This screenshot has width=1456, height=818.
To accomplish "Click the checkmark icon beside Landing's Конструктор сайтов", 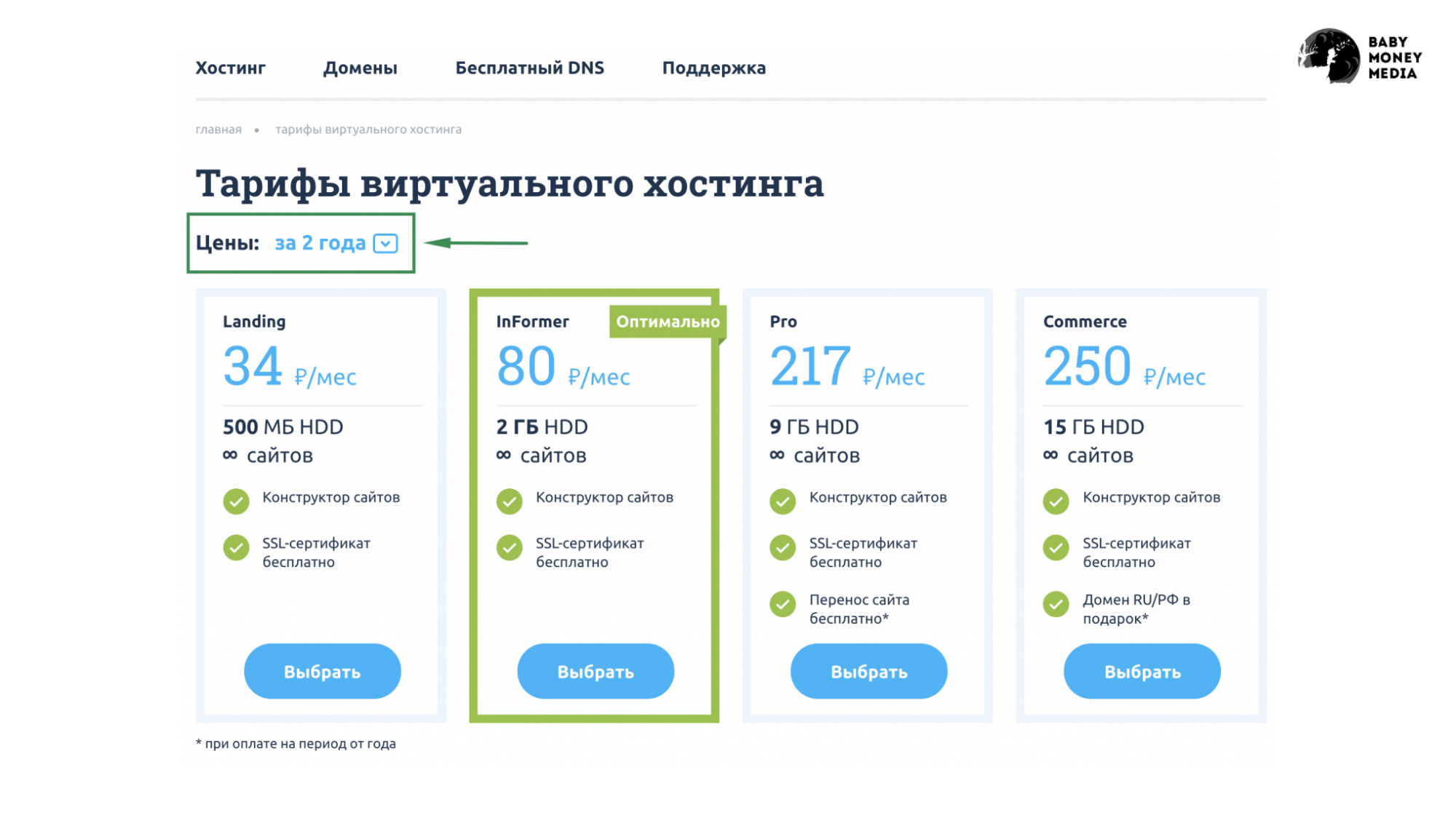I will click(236, 501).
